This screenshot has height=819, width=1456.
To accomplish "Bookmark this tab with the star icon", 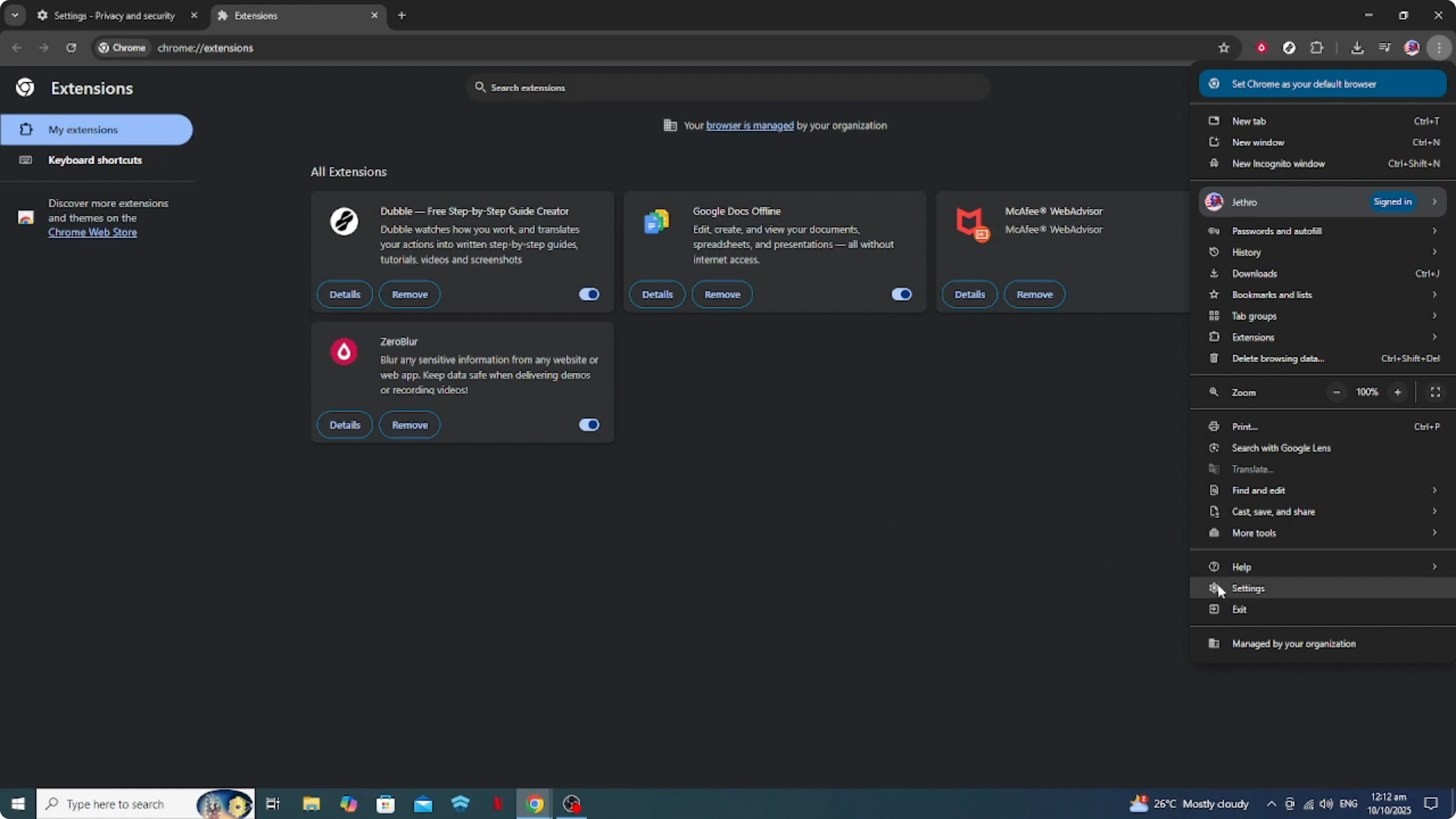I will [x=1224, y=47].
